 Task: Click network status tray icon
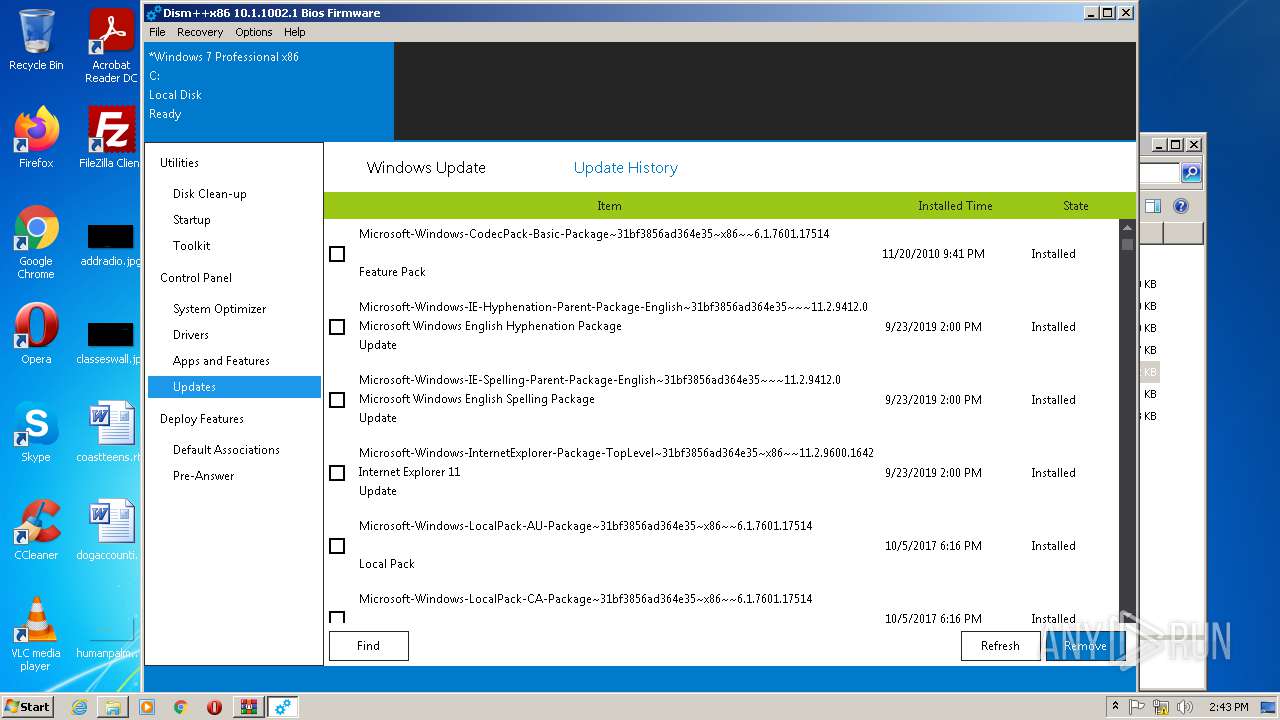1161,707
